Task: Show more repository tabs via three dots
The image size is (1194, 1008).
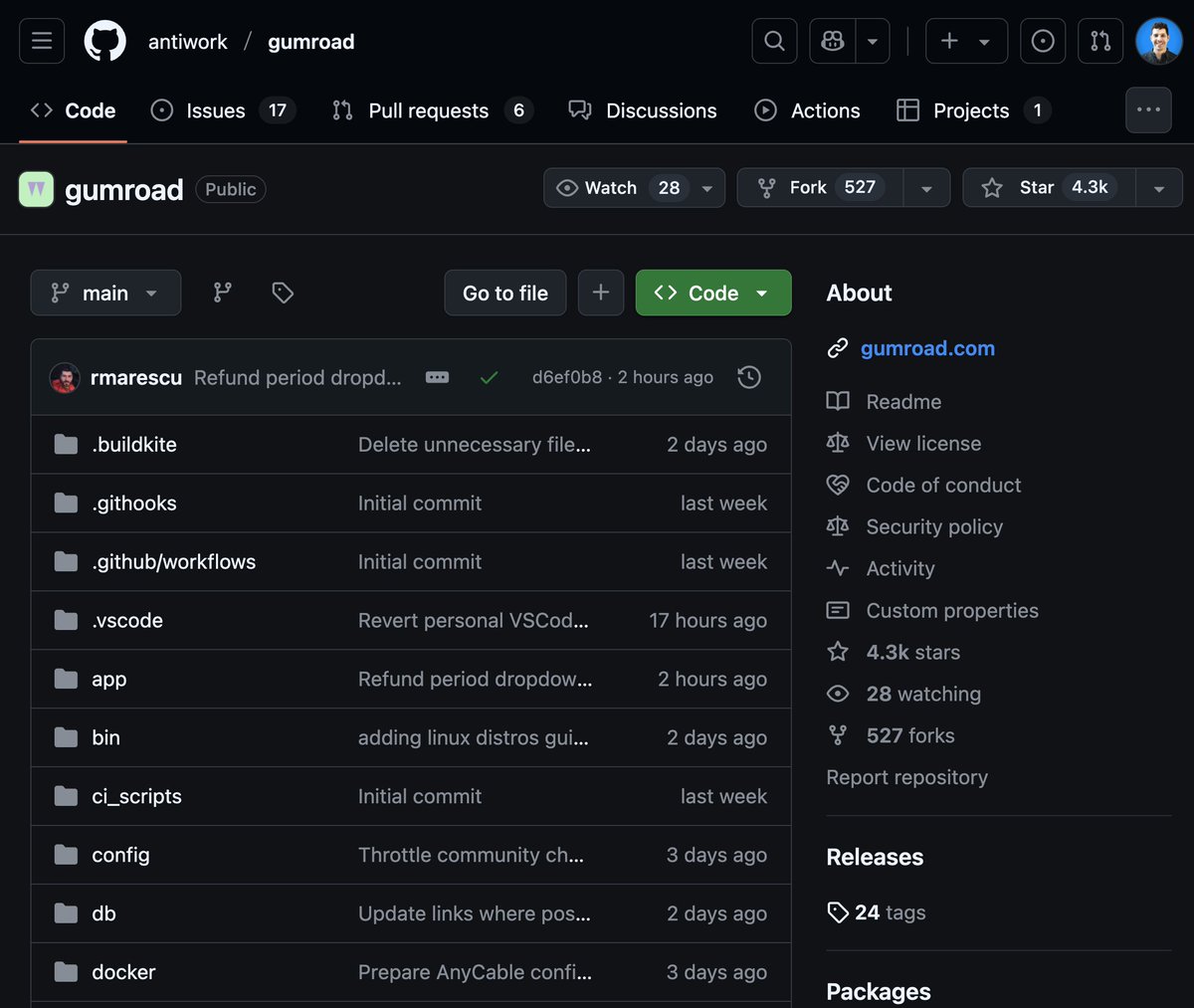Action: (1148, 110)
